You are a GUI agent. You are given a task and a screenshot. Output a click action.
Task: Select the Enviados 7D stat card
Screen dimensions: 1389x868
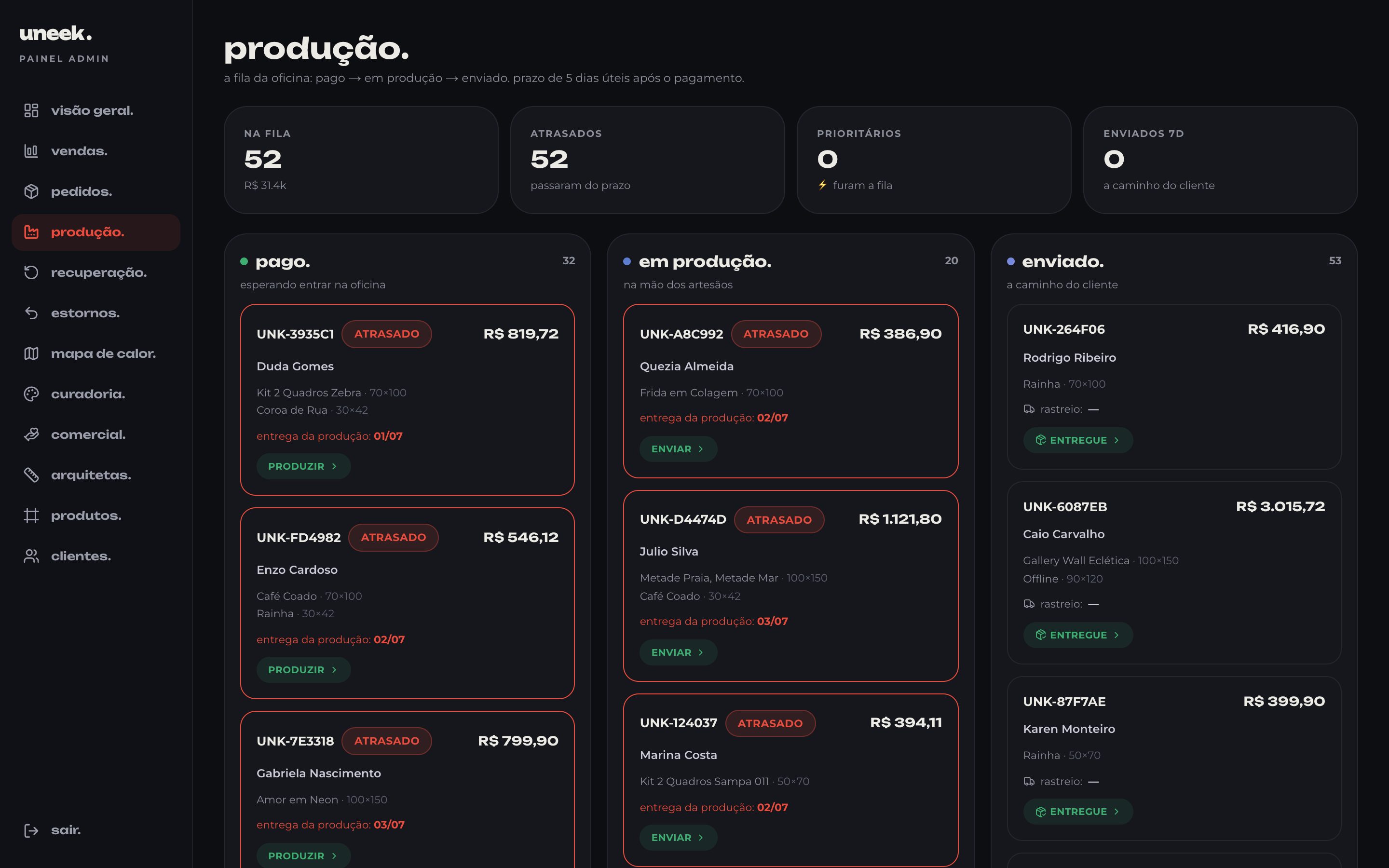click(x=1220, y=160)
